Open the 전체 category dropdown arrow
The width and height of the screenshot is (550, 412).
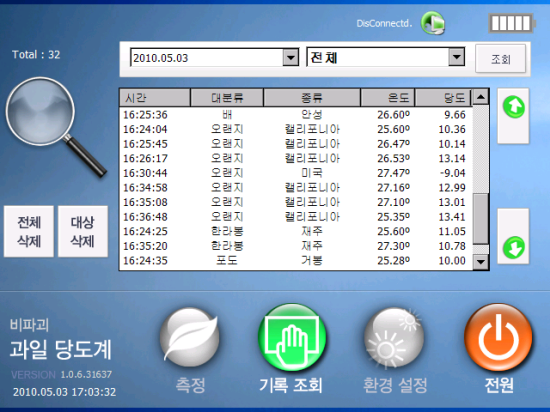coord(456,57)
